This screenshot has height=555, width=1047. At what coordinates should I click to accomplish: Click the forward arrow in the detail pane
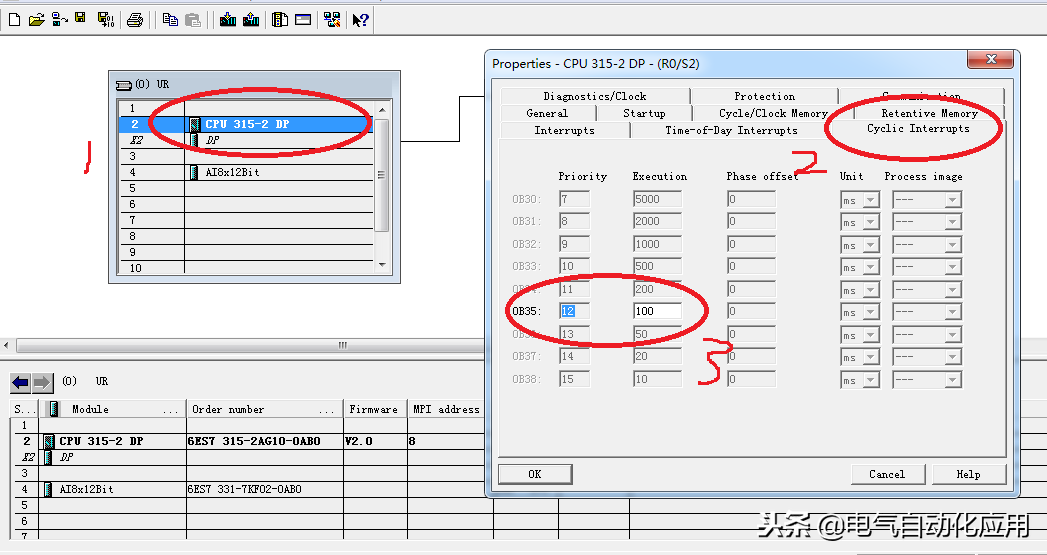point(42,383)
